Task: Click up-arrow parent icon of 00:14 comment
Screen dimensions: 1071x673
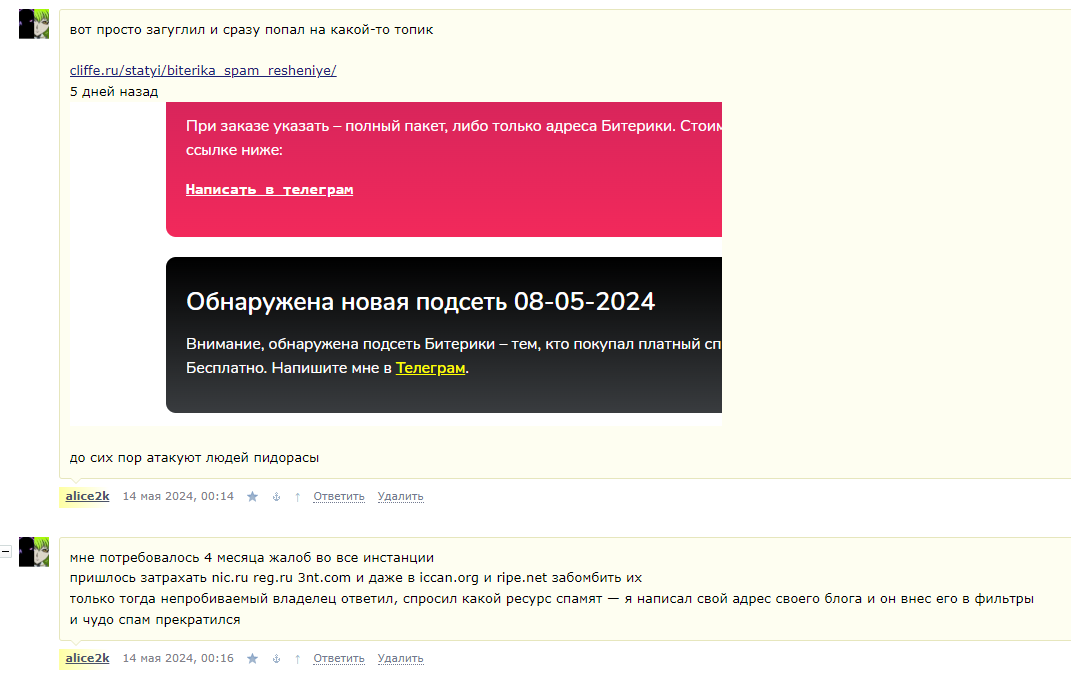Action: pos(297,497)
